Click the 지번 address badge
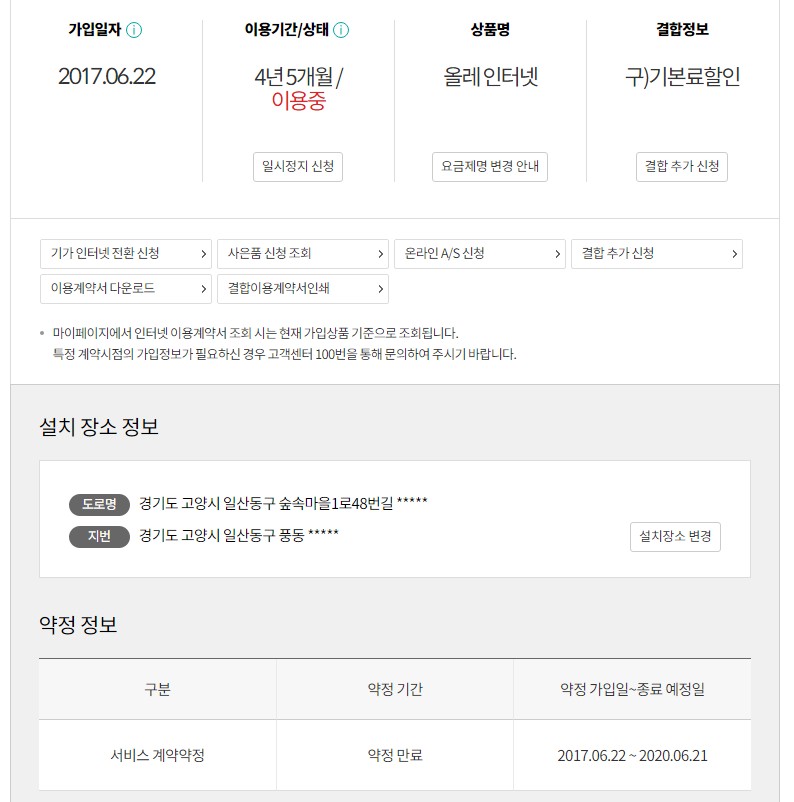Image resolution: width=794 pixels, height=802 pixels. (x=99, y=536)
